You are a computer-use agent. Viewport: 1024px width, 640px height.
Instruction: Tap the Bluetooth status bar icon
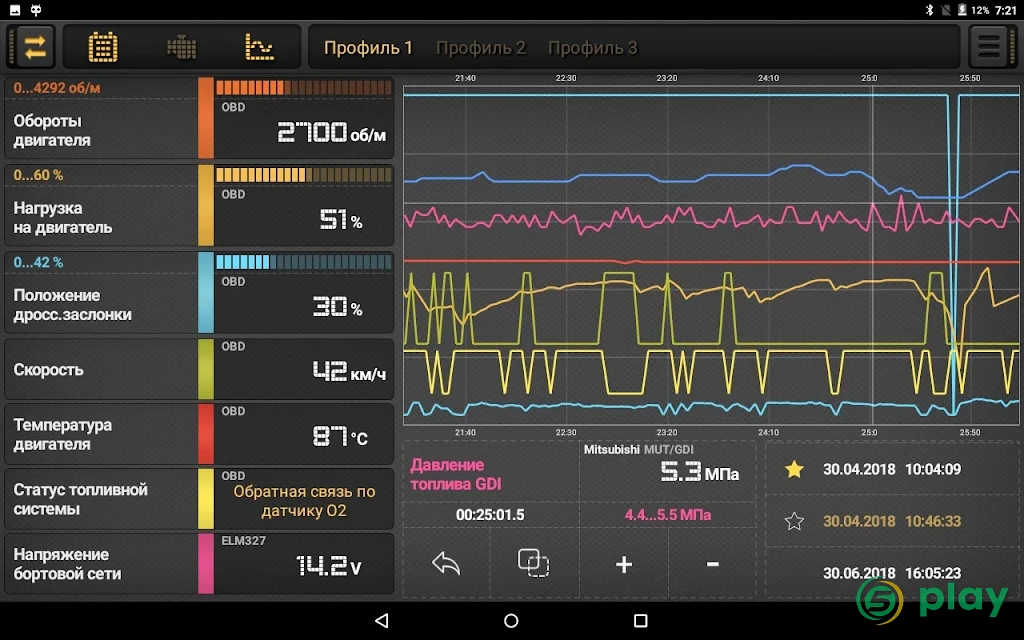coord(929,10)
